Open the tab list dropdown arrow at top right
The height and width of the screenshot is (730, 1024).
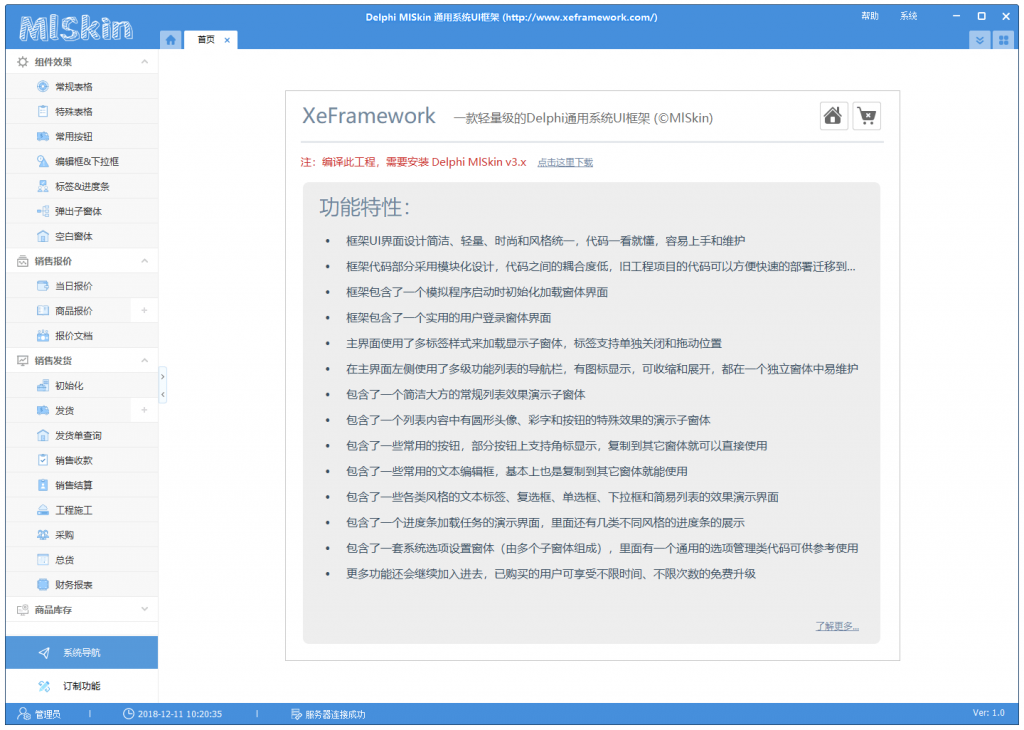click(979, 40)
